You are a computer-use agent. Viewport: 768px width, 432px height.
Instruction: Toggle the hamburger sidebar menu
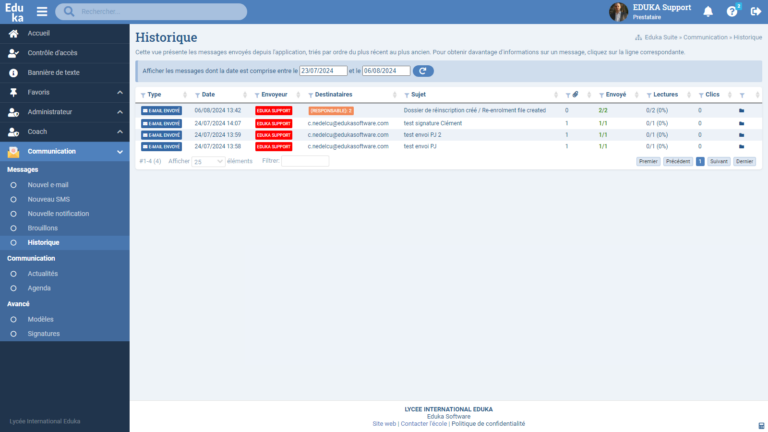(x=42, y=12)
